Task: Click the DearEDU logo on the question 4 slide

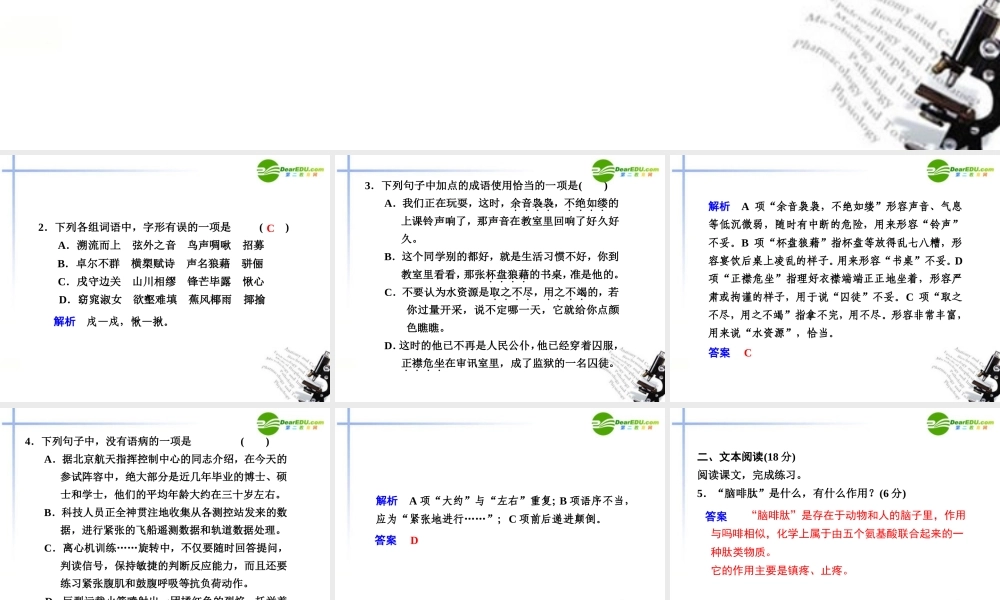Action: point(290,423)
